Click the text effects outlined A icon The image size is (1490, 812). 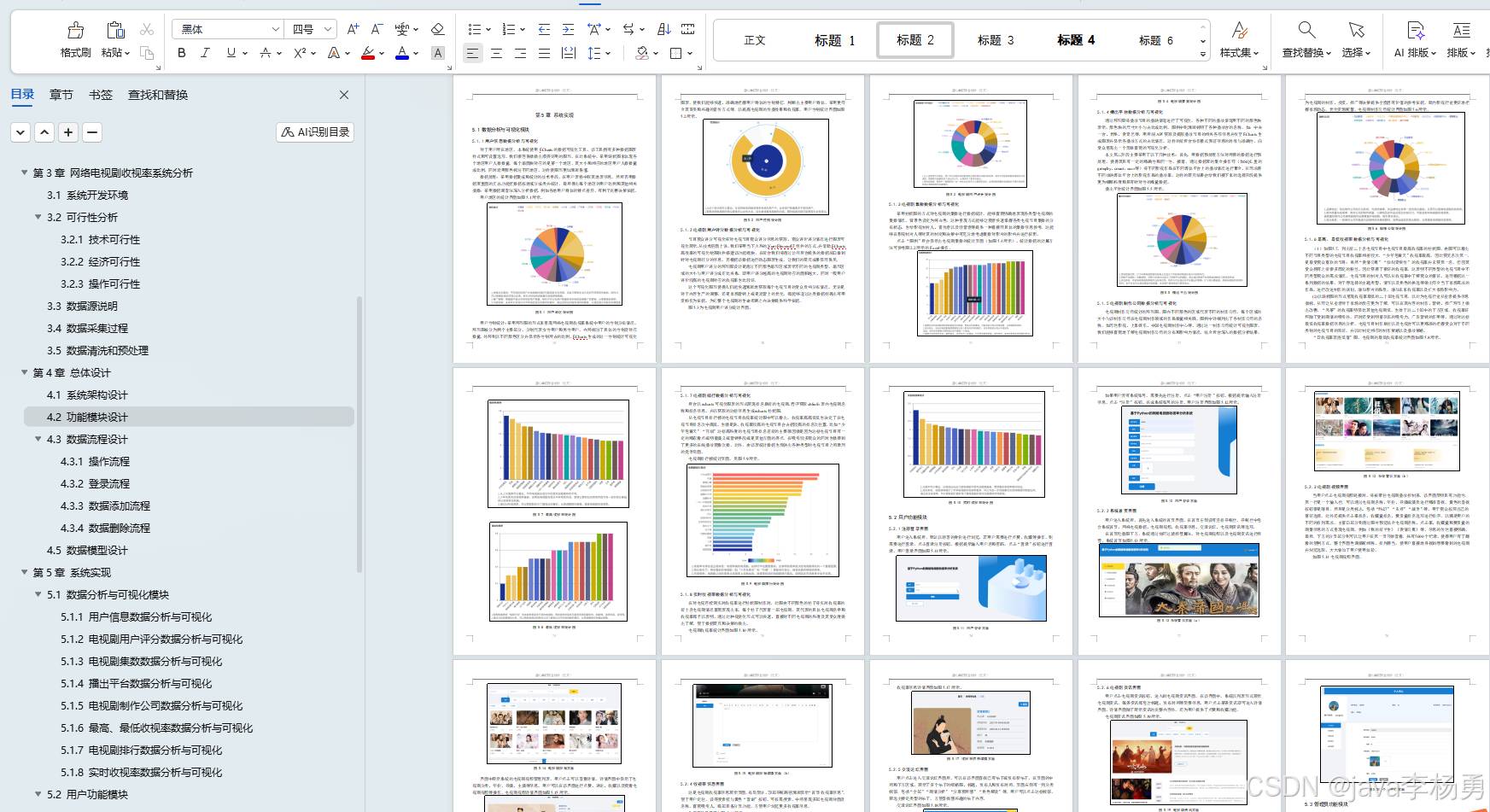[x=334, y=53]
